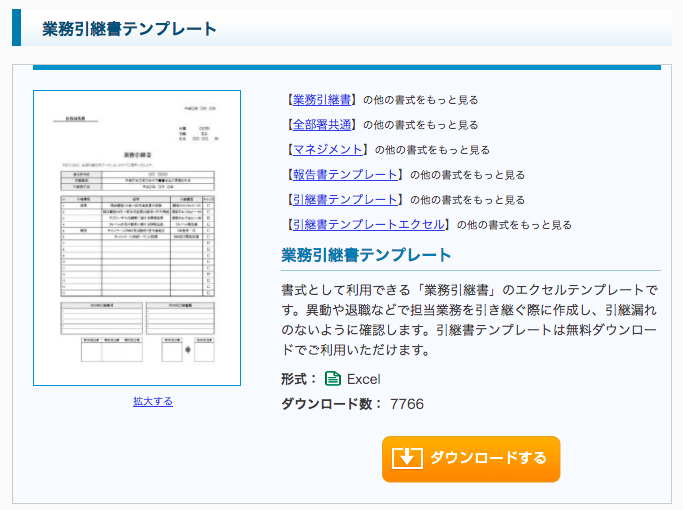This screenshot has height=510, width=683.
Task: Click the template description paragraph
Action: 470,320
